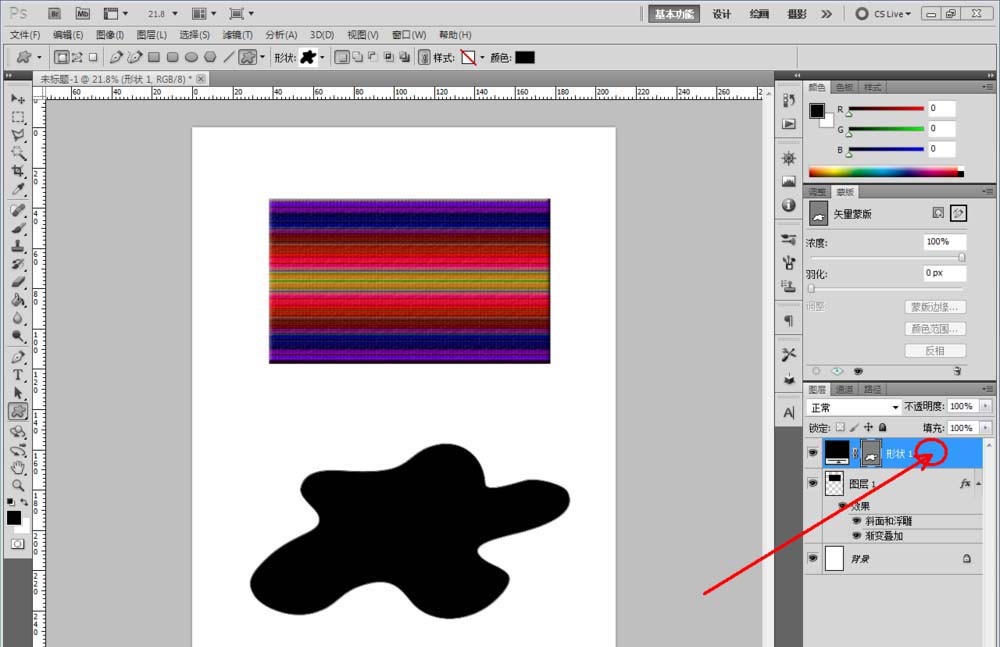Image resolution: width=1000 pixels, height=647 pixels.
Task: Open the 窗口(W) menu
Action: pyautogui.click(x=409, y=34)
